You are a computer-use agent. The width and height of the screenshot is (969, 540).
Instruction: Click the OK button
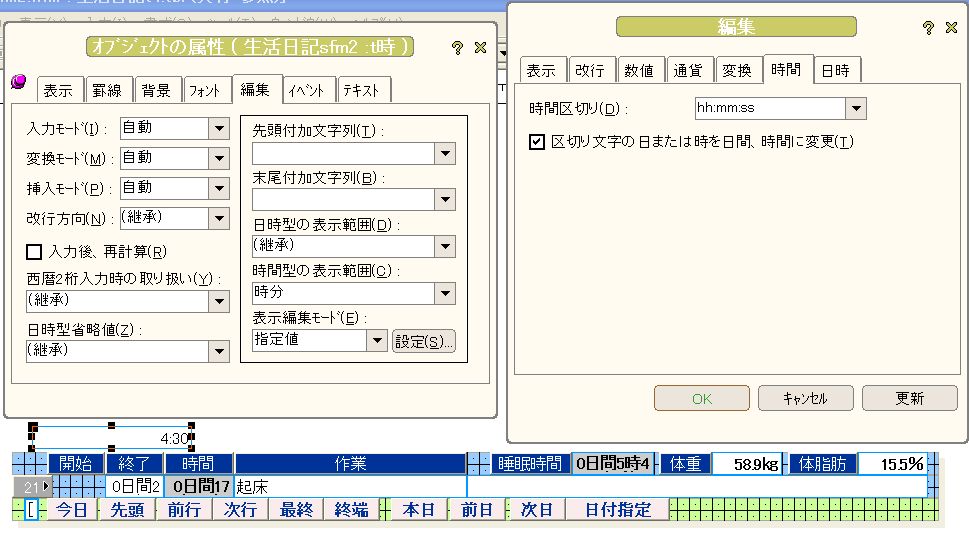[x=701, y=398]
